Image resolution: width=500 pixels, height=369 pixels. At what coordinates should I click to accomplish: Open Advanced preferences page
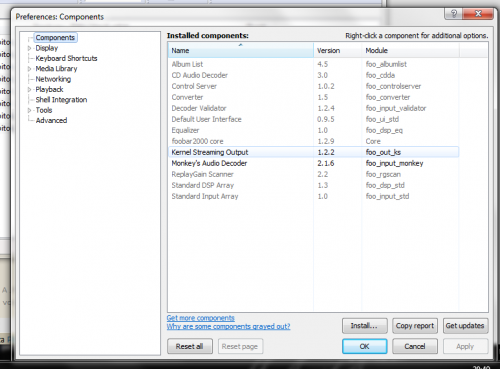51,120
